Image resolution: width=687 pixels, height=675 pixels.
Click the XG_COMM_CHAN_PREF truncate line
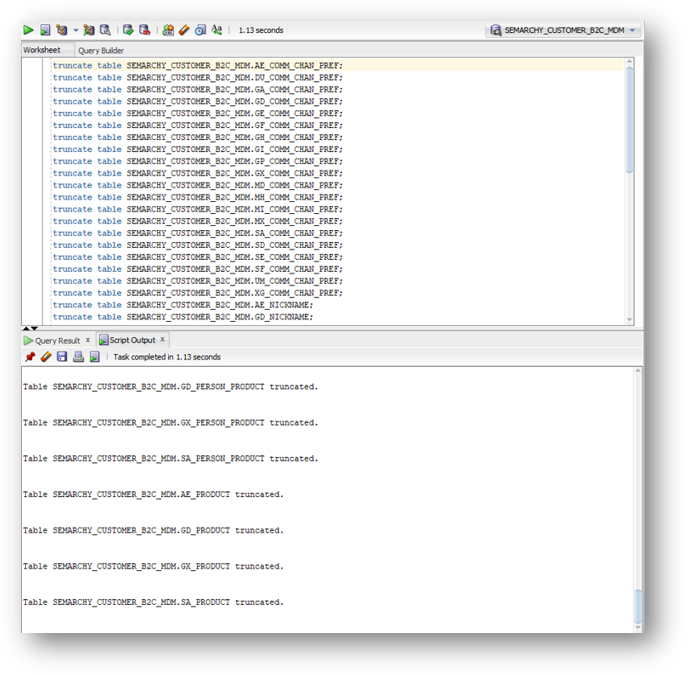(x=198, y=293)
